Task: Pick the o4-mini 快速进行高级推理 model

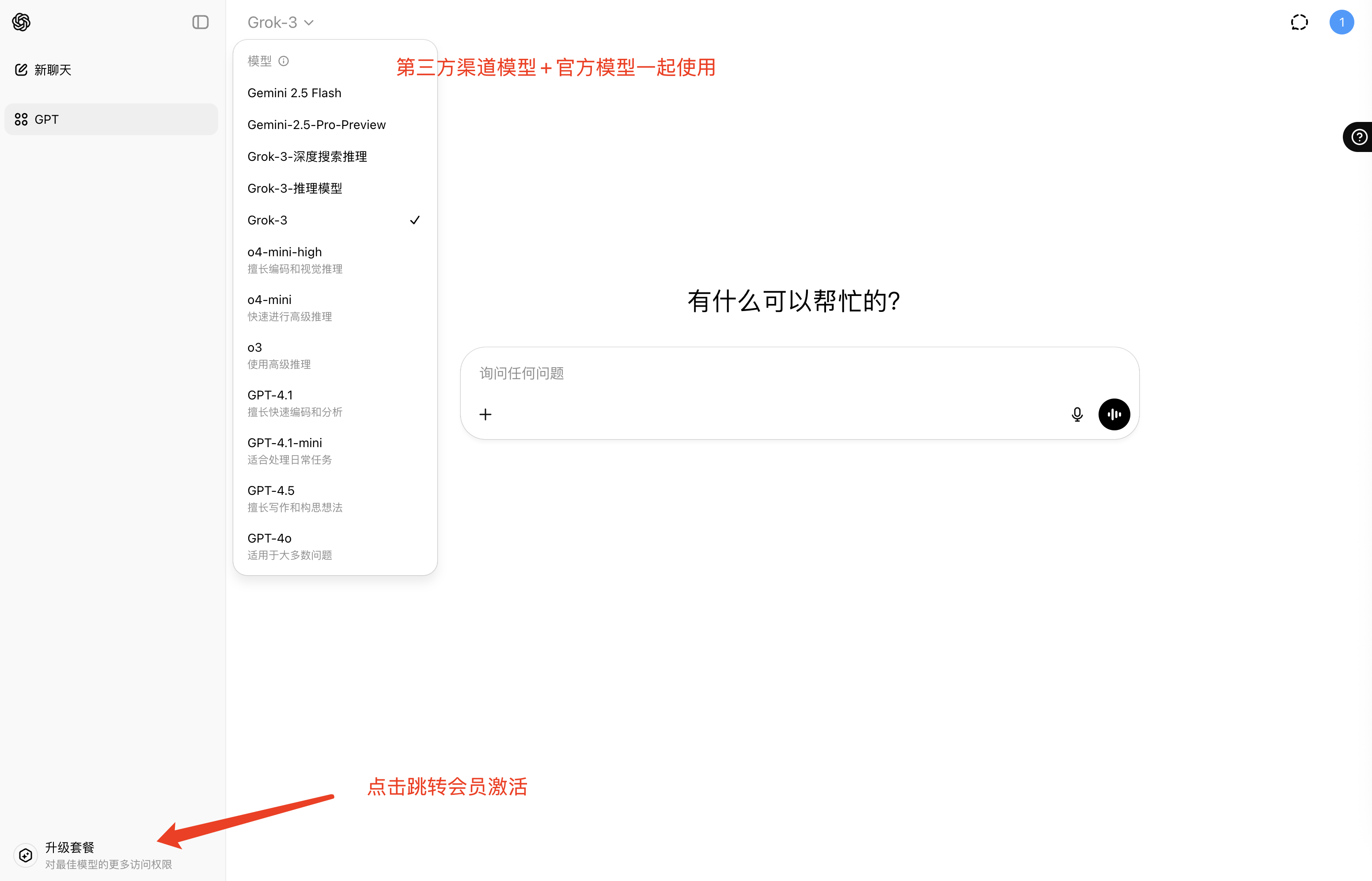Action: pos(335,308)
